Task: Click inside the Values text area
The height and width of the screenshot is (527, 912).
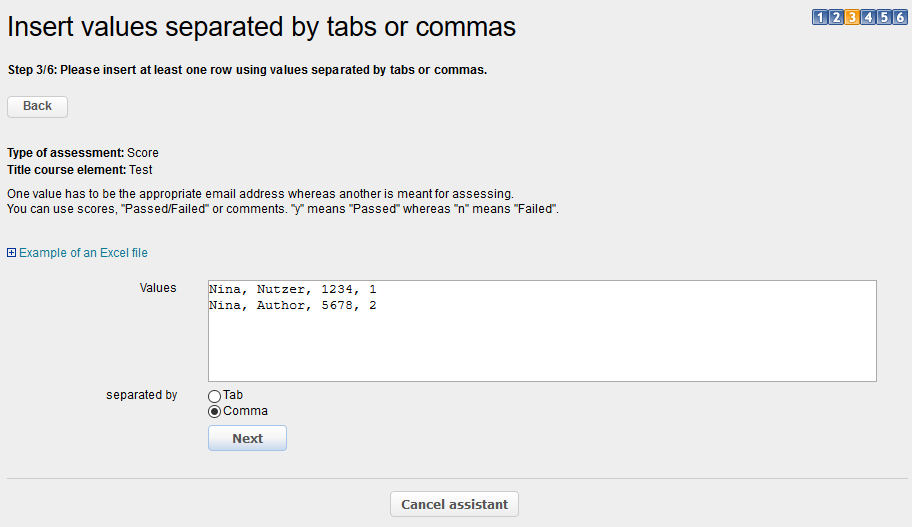Action: pos(541,345)
